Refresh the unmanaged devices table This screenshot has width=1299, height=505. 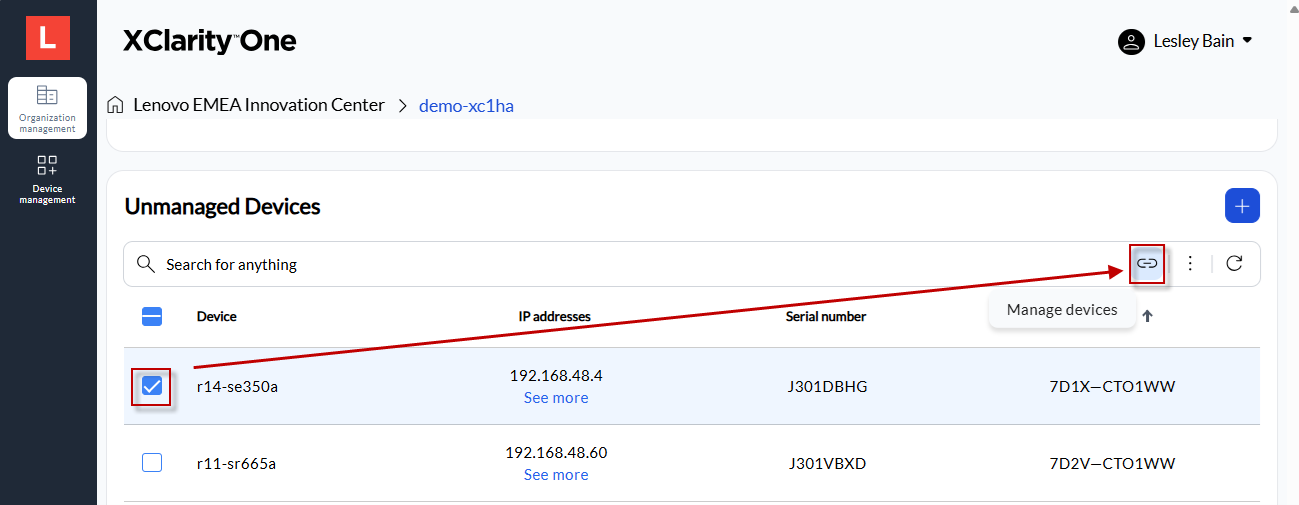[1234, 264]
